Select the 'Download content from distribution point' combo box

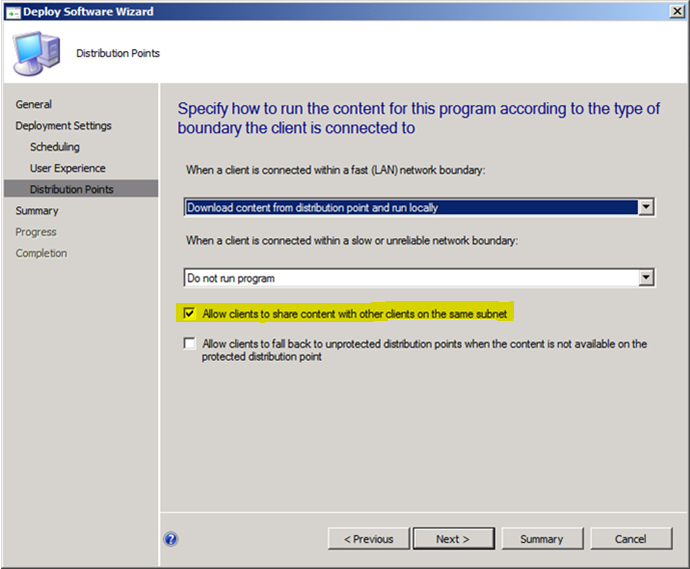tap(411, 207)
